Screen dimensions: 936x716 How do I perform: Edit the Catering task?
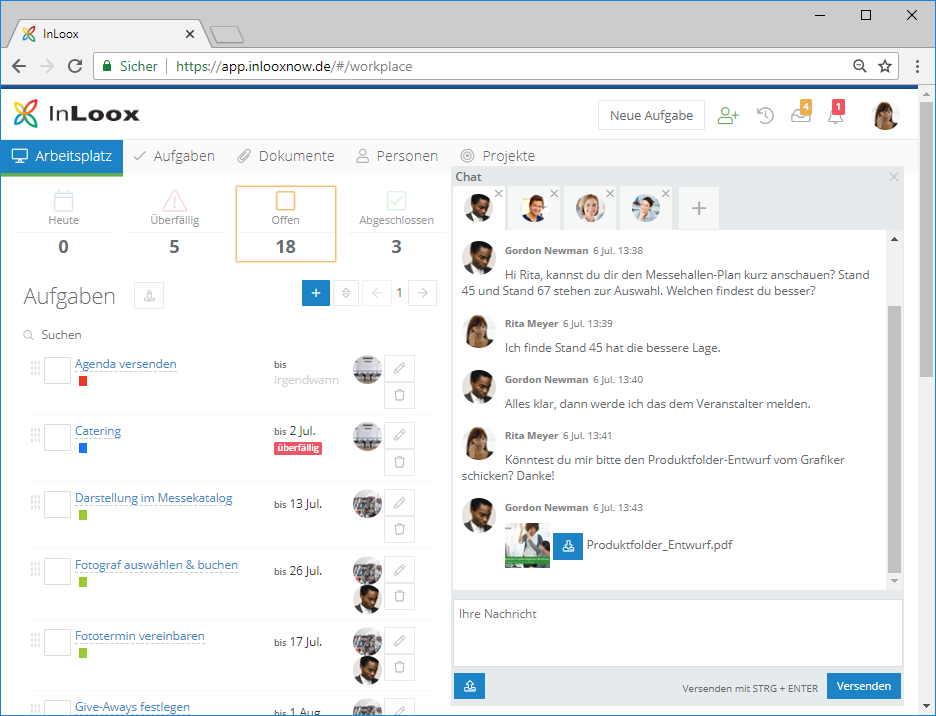[x=399, y=435]
